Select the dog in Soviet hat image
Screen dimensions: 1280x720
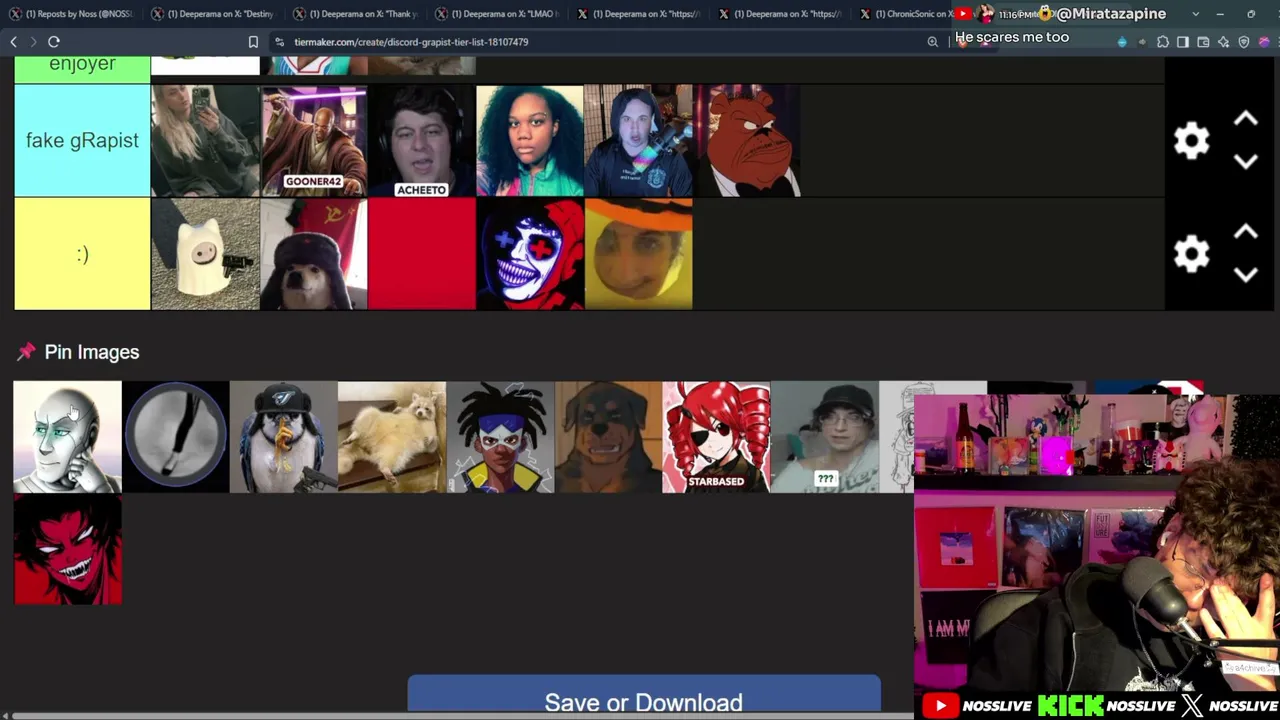(x=313, y=254)
